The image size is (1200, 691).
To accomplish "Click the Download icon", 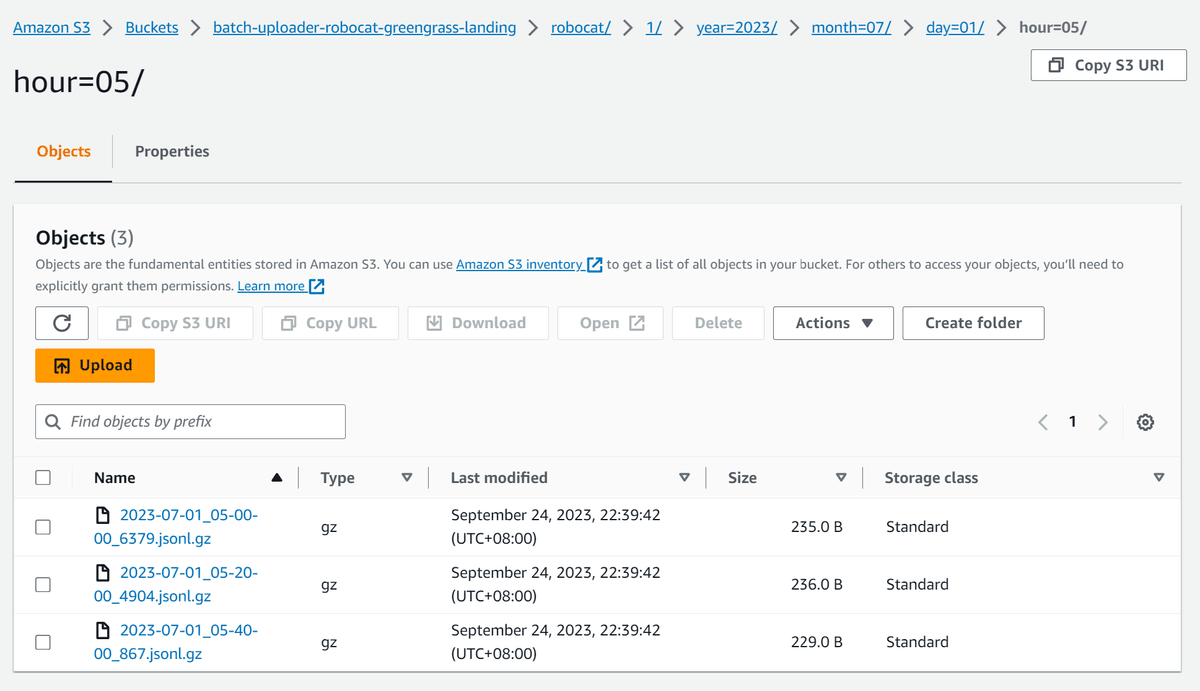I will pos(436,322).
